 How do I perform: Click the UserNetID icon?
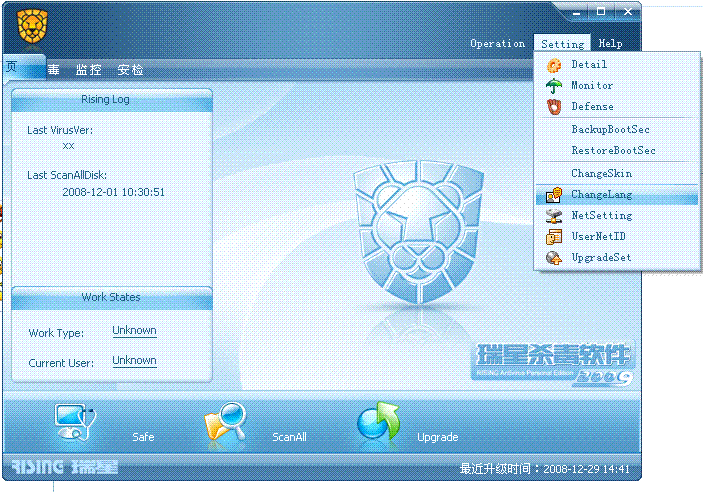pyautogui.click(x=554, y=237)
